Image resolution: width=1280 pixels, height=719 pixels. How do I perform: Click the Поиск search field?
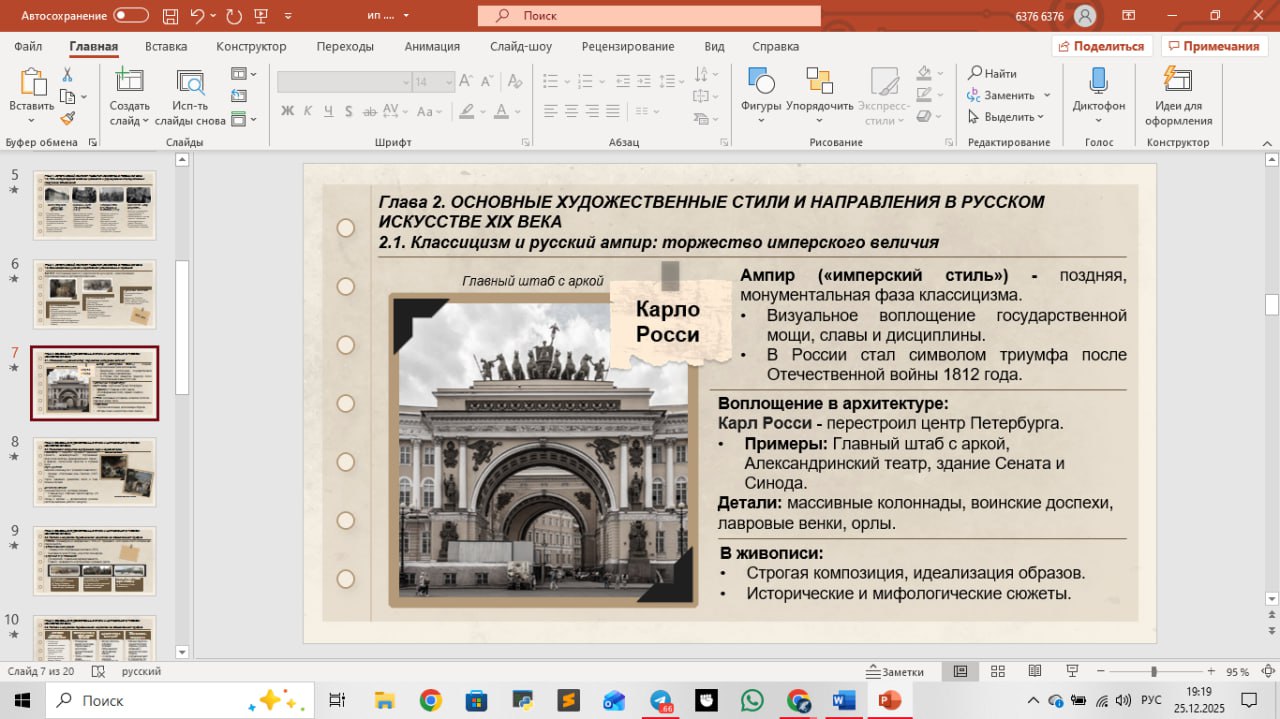[649, 15]
